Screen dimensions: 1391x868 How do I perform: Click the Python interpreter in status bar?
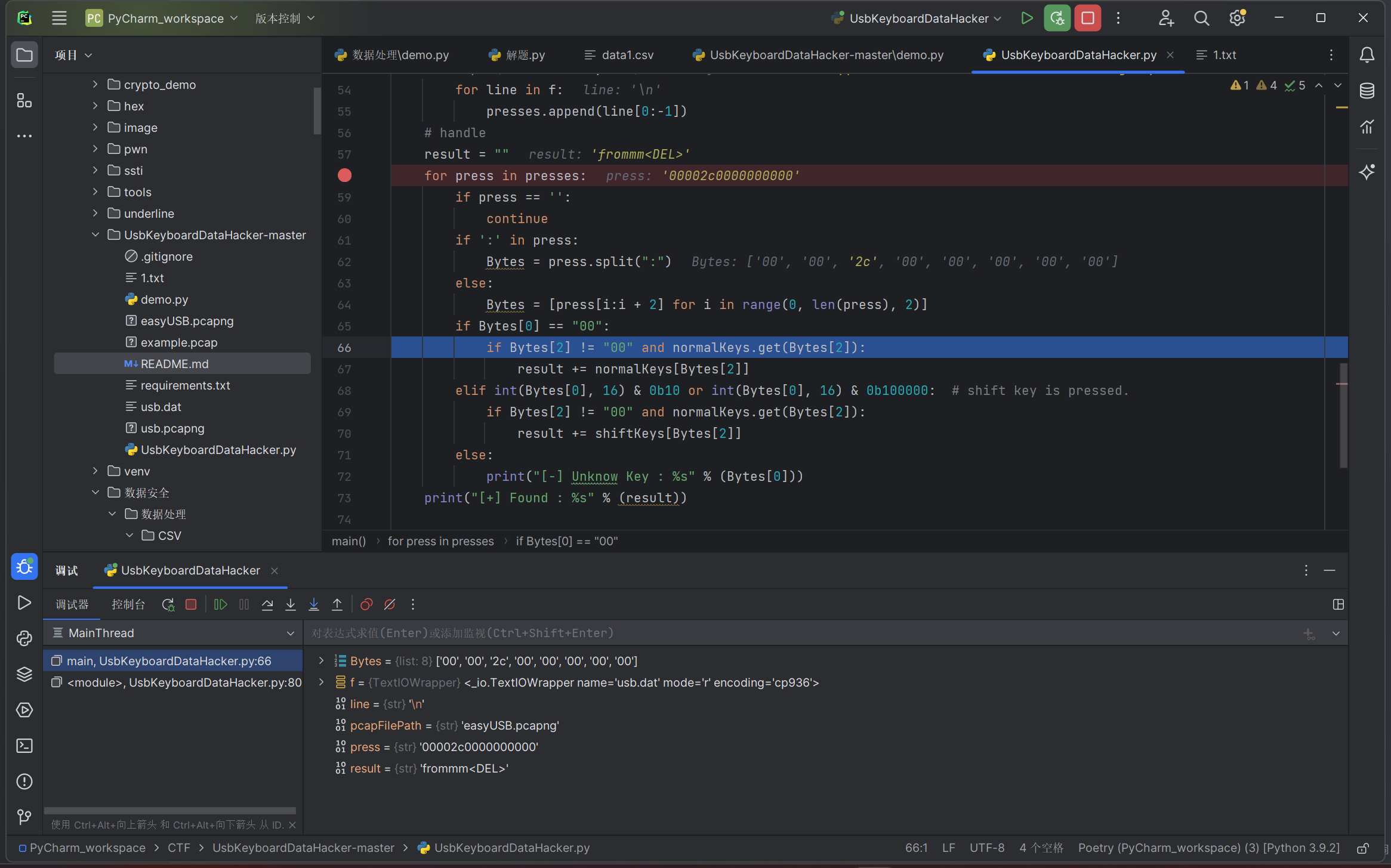1208,848
